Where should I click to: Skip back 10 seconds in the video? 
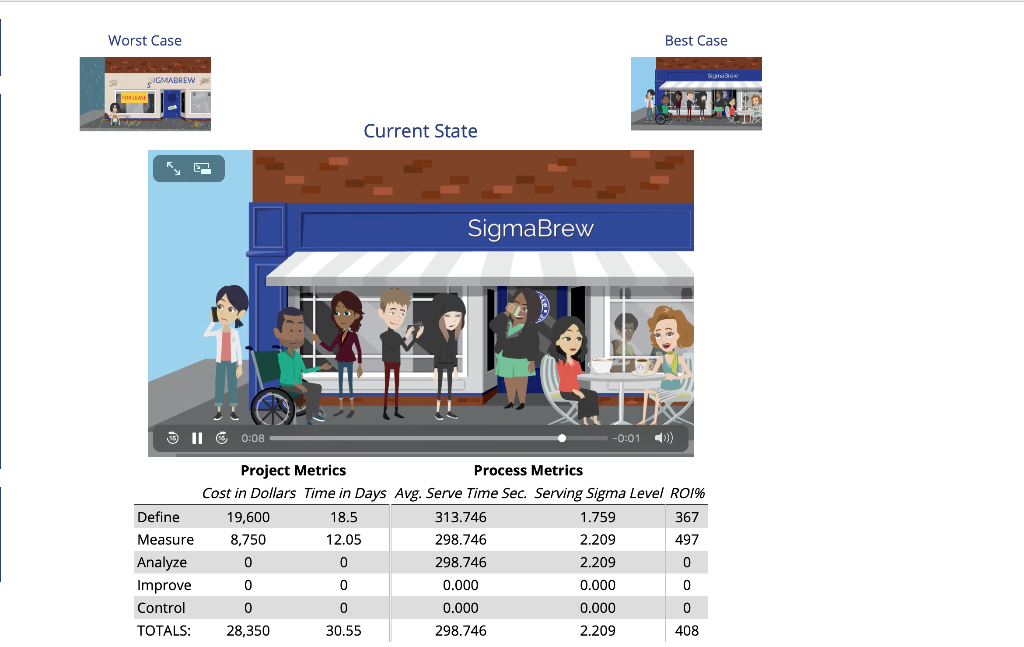[172, 438]
